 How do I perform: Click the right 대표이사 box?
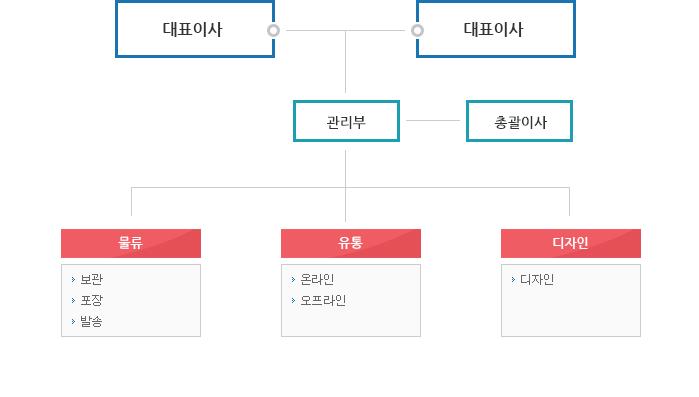(496, 29)
